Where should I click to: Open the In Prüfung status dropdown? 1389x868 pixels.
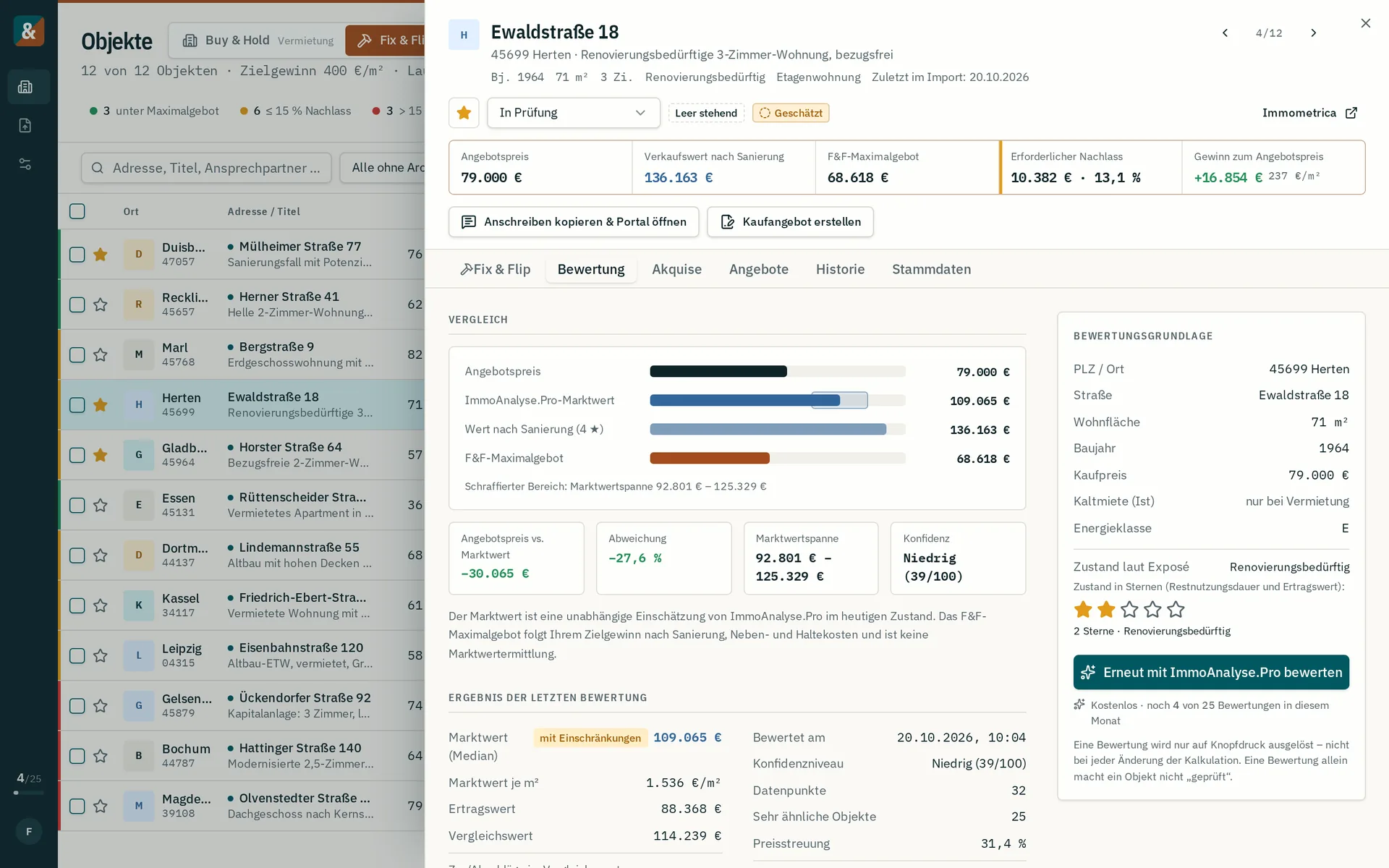point(573,113)
